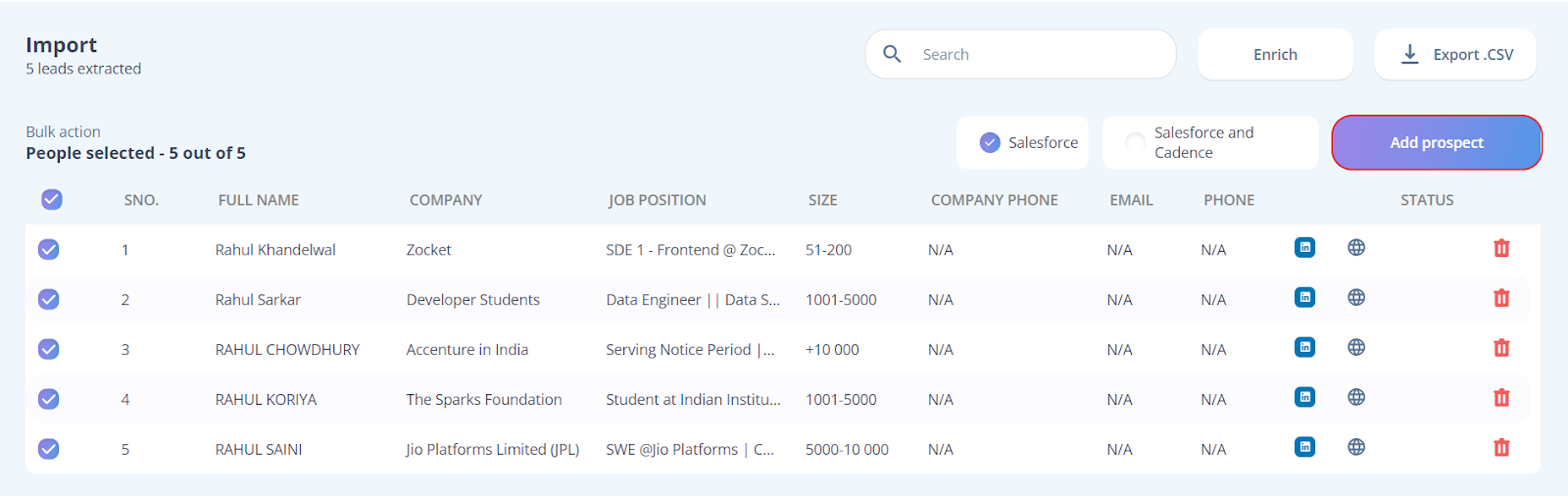
Task: Select the Salesforce option
Action: (x=1022, y=142)
